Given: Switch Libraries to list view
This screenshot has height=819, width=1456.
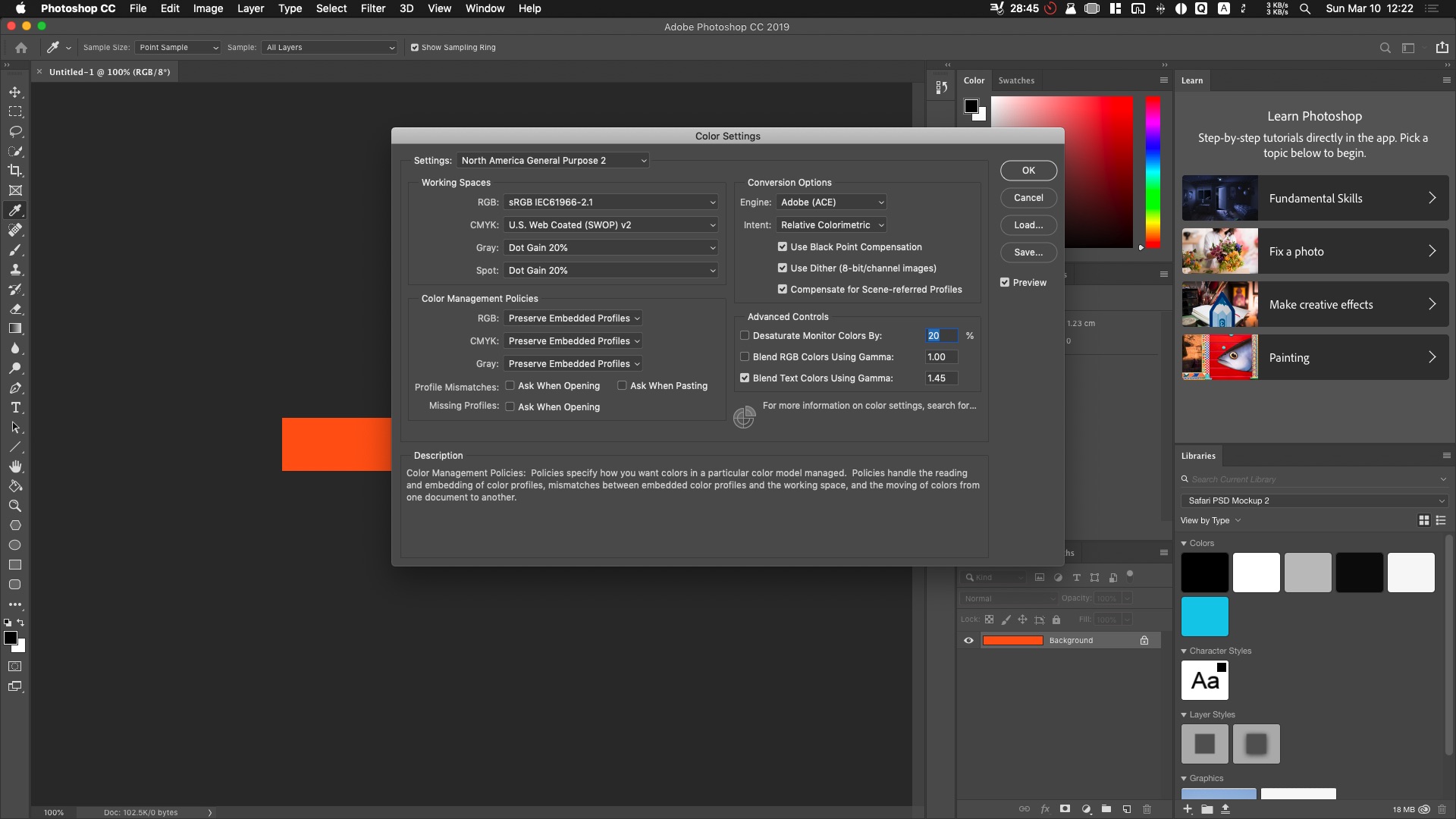Looking at the screenshot, I should pos(1441,520).
